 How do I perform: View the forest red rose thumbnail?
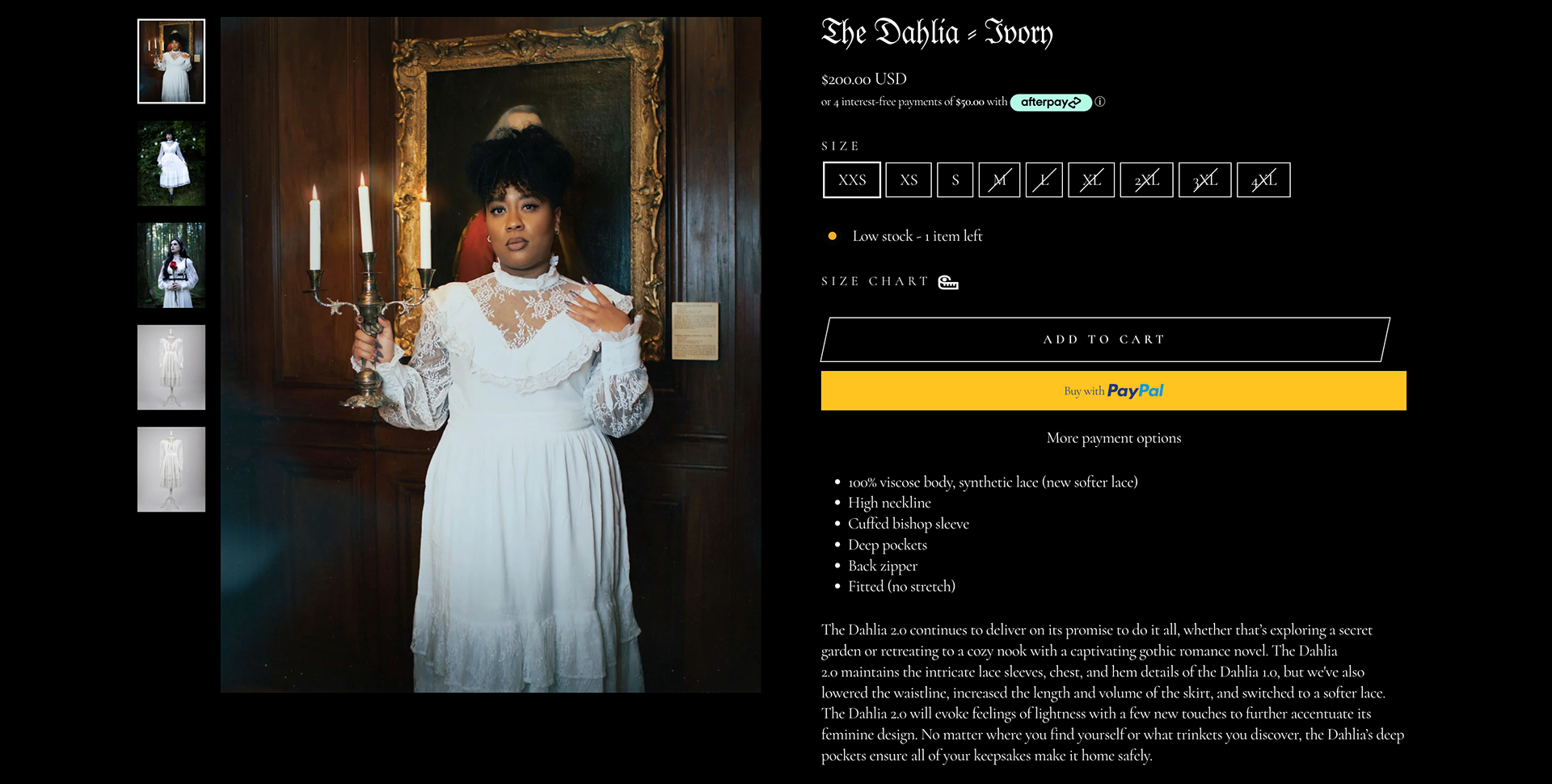[x=171, y=265]
